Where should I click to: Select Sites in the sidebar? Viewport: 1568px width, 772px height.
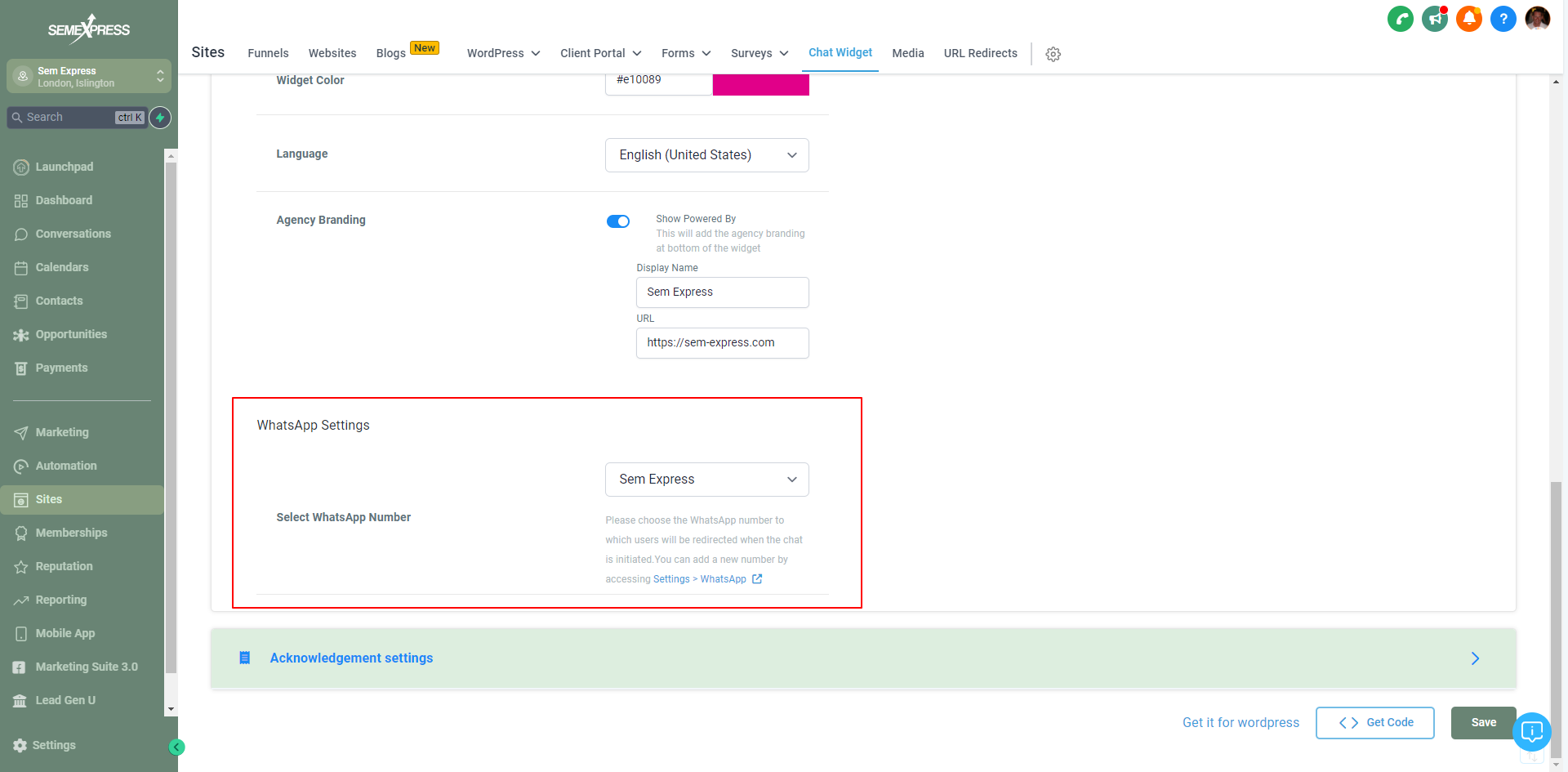[82, 499]
